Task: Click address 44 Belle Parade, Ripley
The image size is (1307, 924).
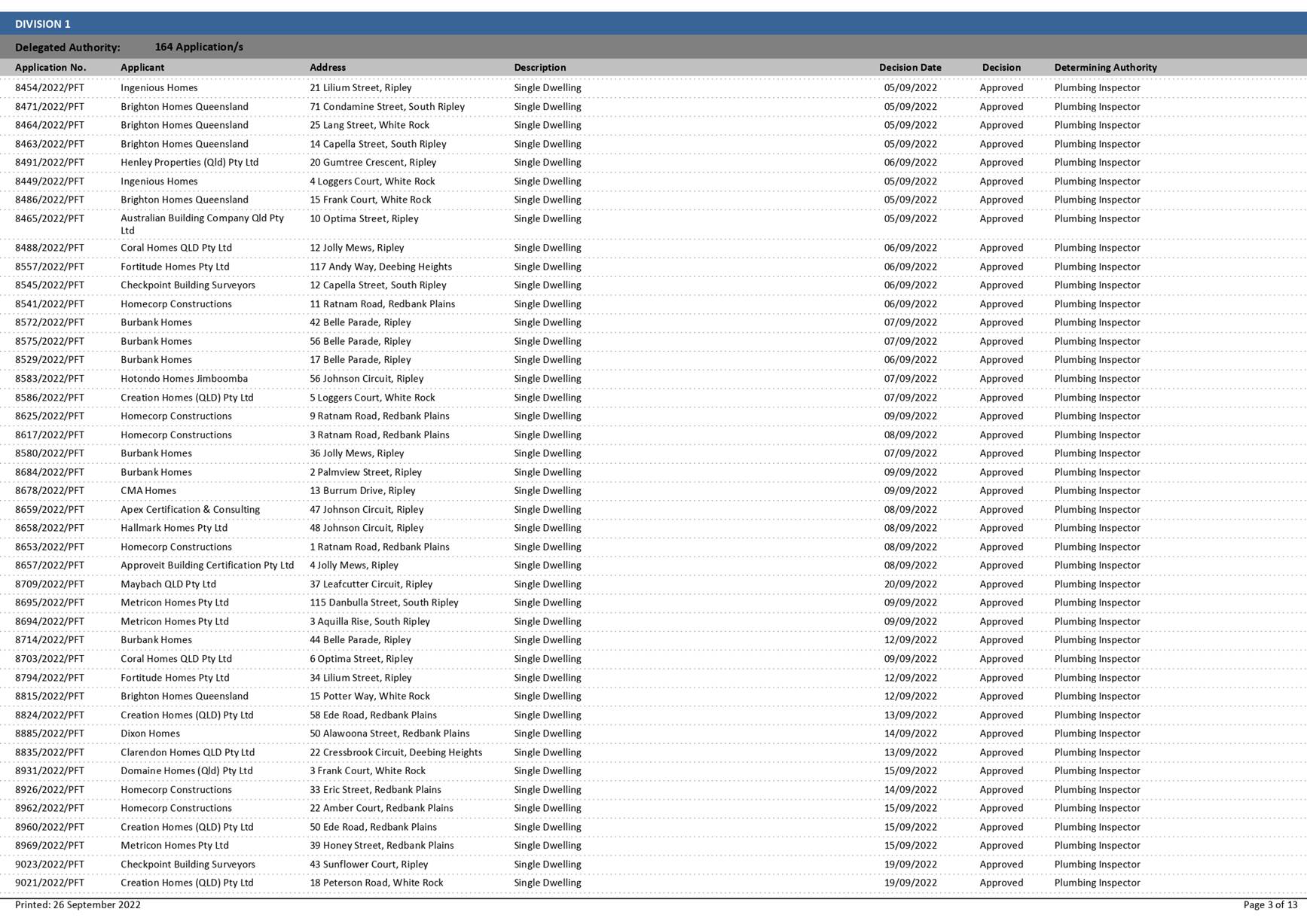Action: pyautogui.click(x=360, y=640)
